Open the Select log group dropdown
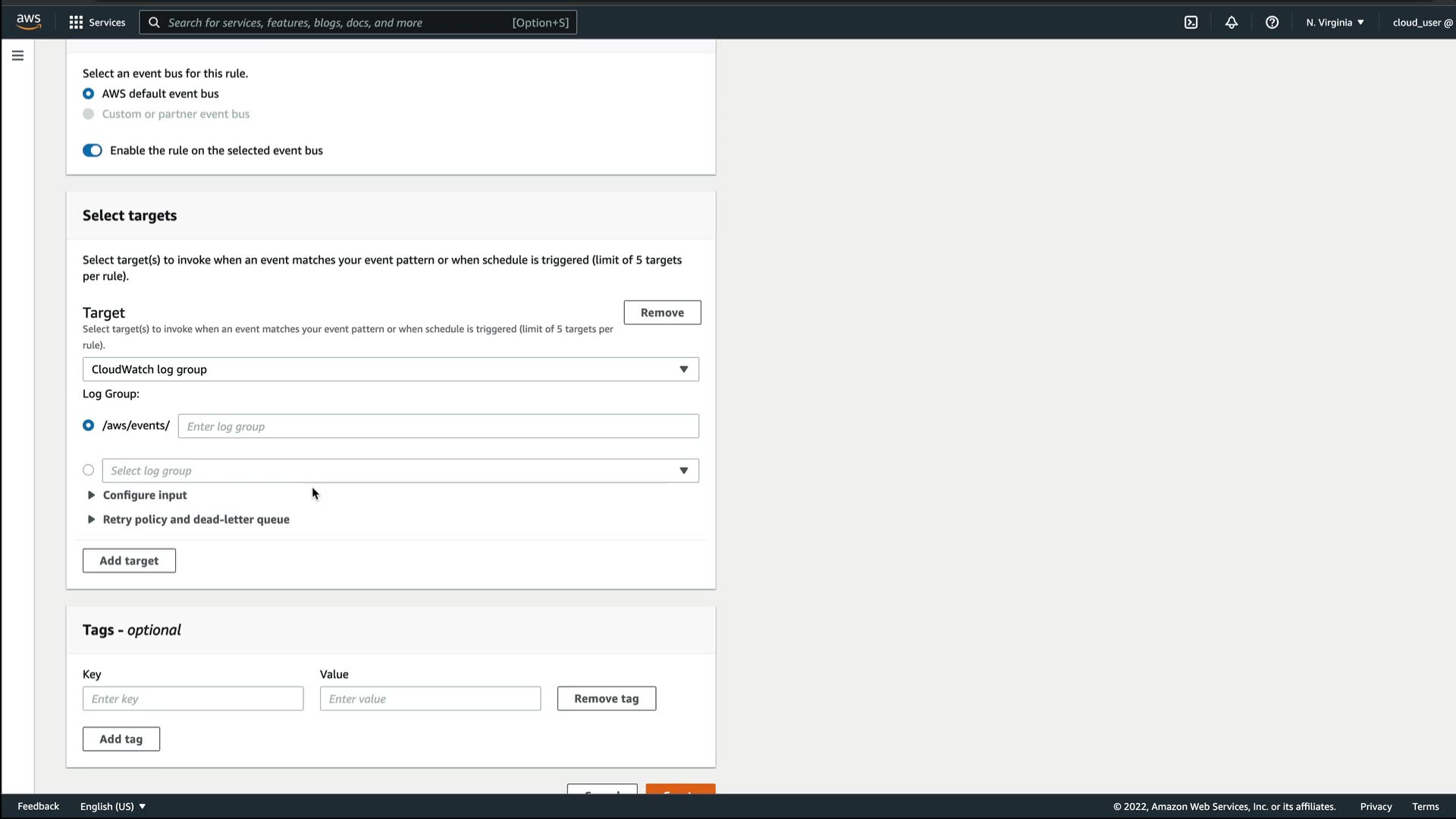Viewport: 1456px width, 819px height. click(400, 471)
